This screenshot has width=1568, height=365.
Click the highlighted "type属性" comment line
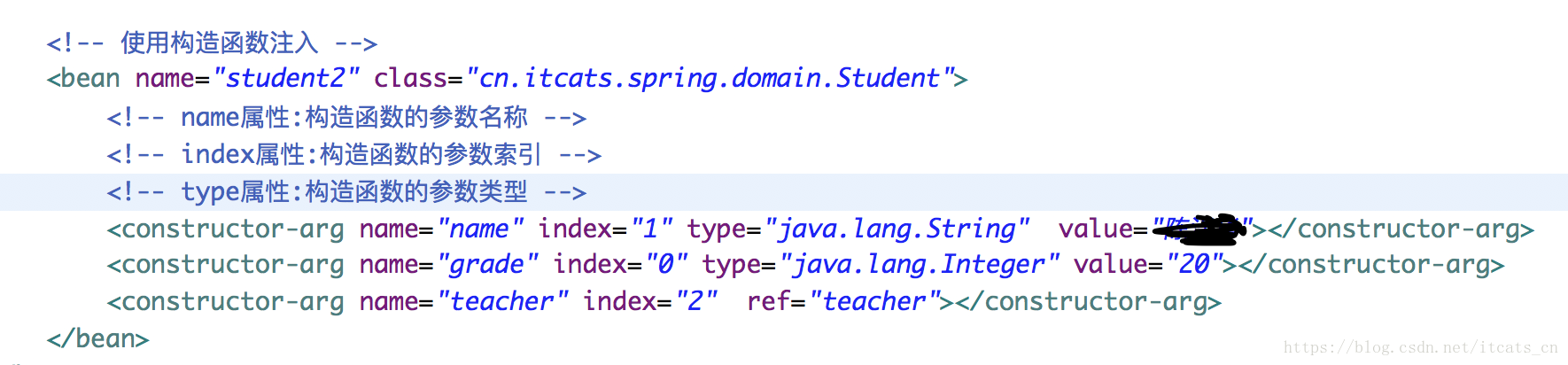[x=345, y=192]
